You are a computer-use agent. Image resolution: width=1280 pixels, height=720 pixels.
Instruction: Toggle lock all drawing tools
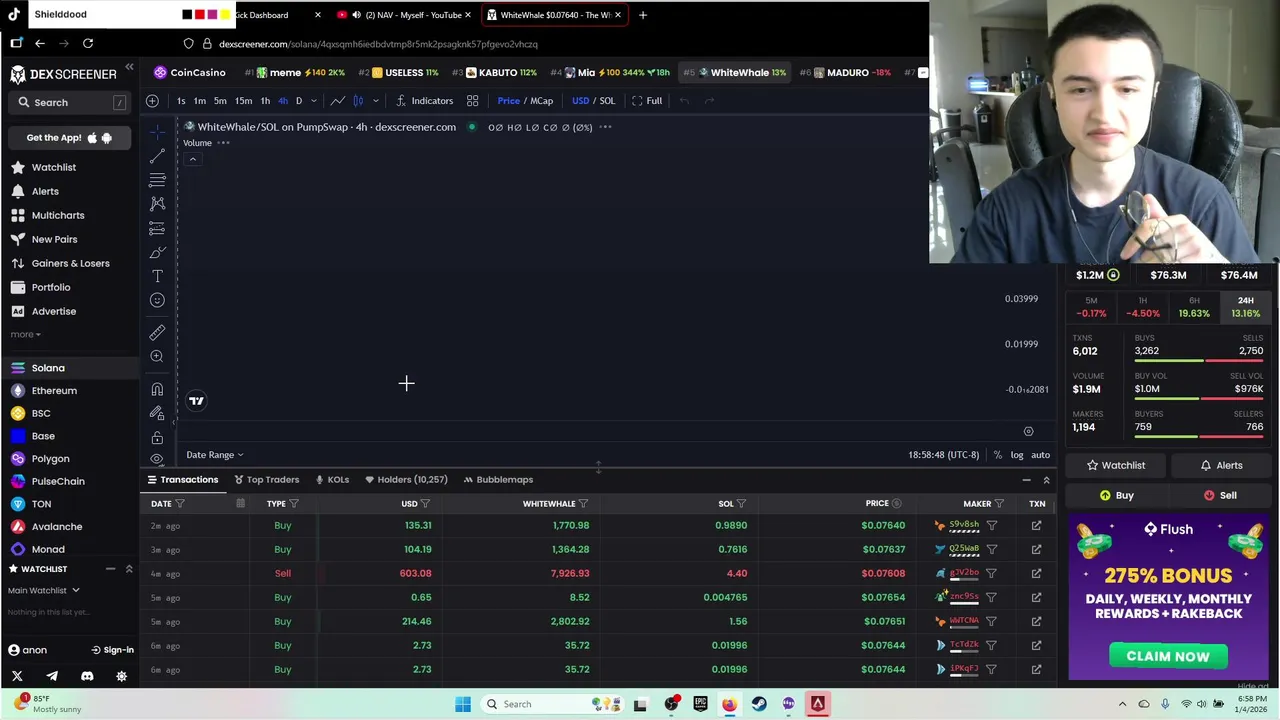click(x=157, y=438)
